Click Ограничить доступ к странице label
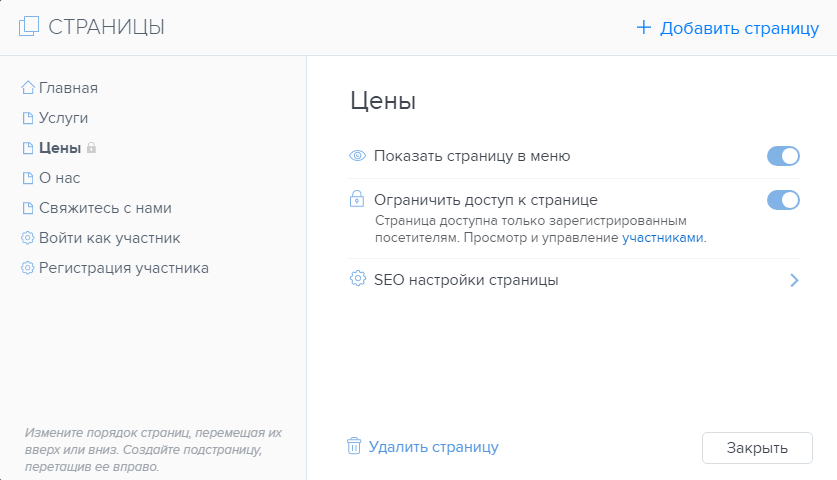Viewport: 837px width, 480px height. 486,200
